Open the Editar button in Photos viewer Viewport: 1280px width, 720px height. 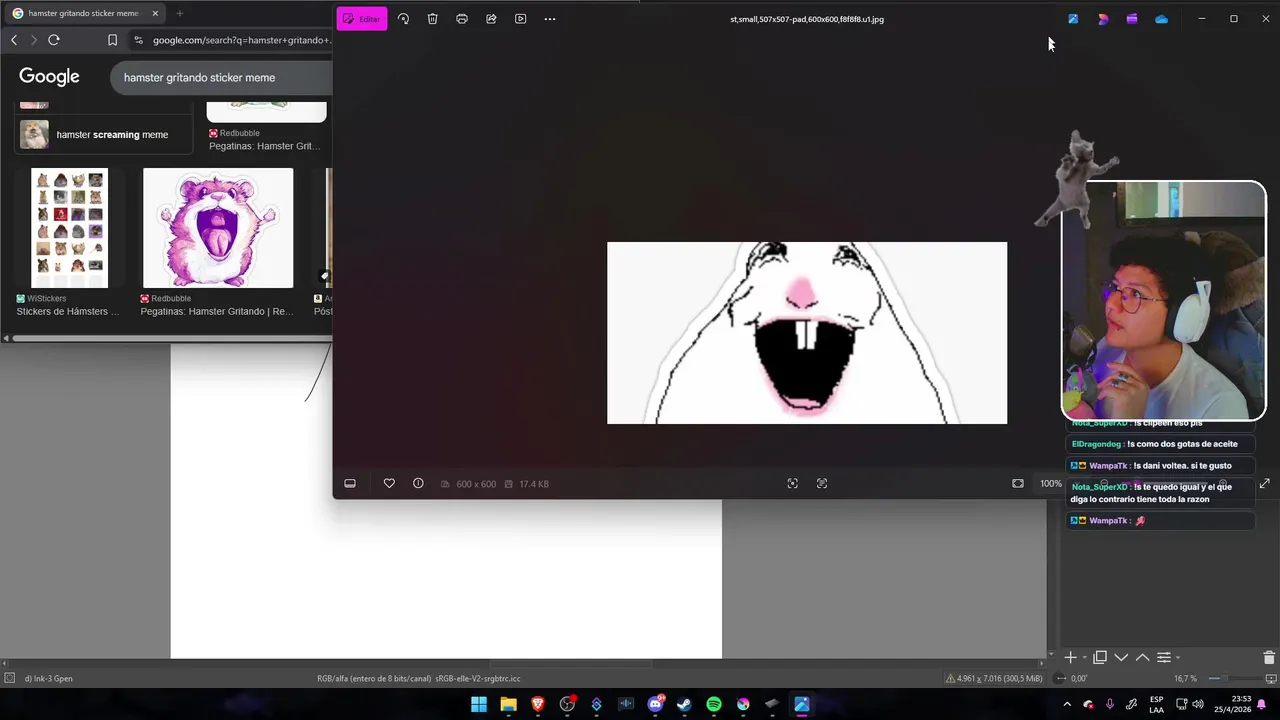[x=362, y=19]
